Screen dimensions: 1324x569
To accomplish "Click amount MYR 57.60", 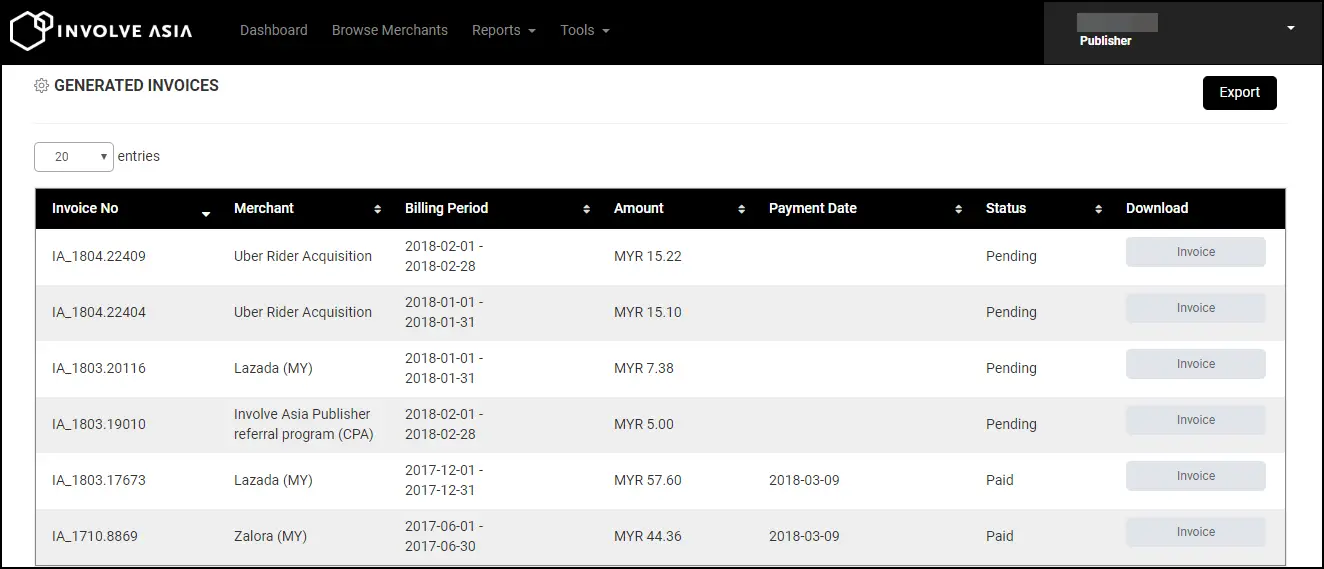I will [648, 480].
